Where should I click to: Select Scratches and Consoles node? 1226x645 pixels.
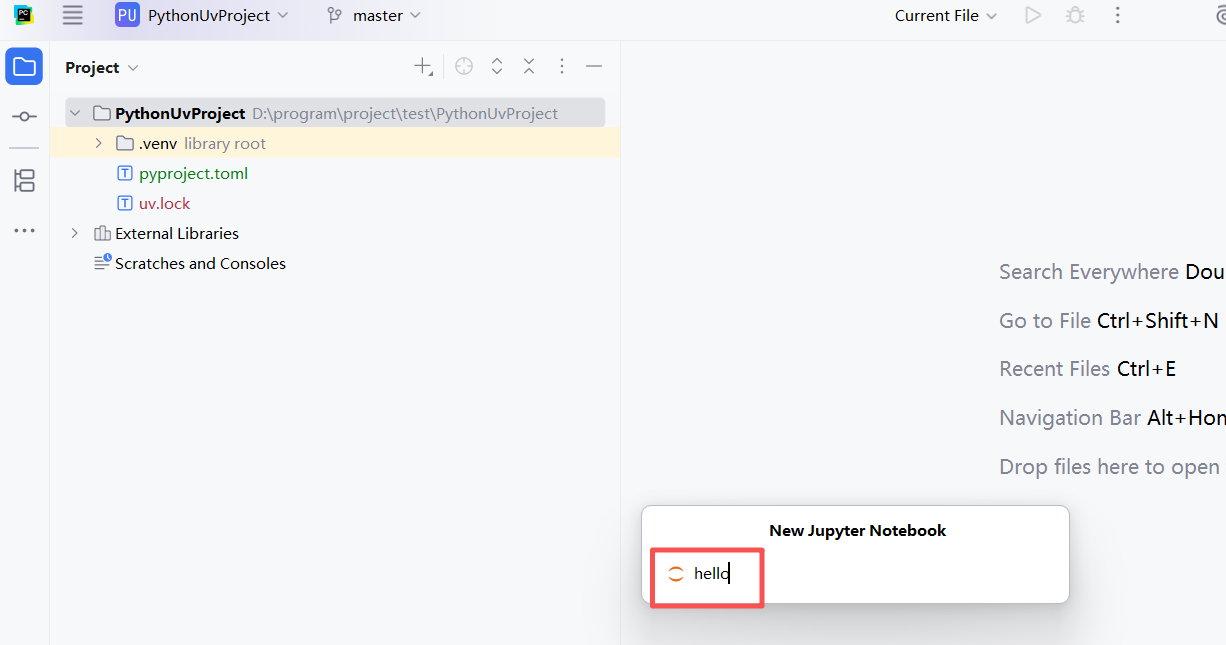pyautogui.click(x=200, y=263)
